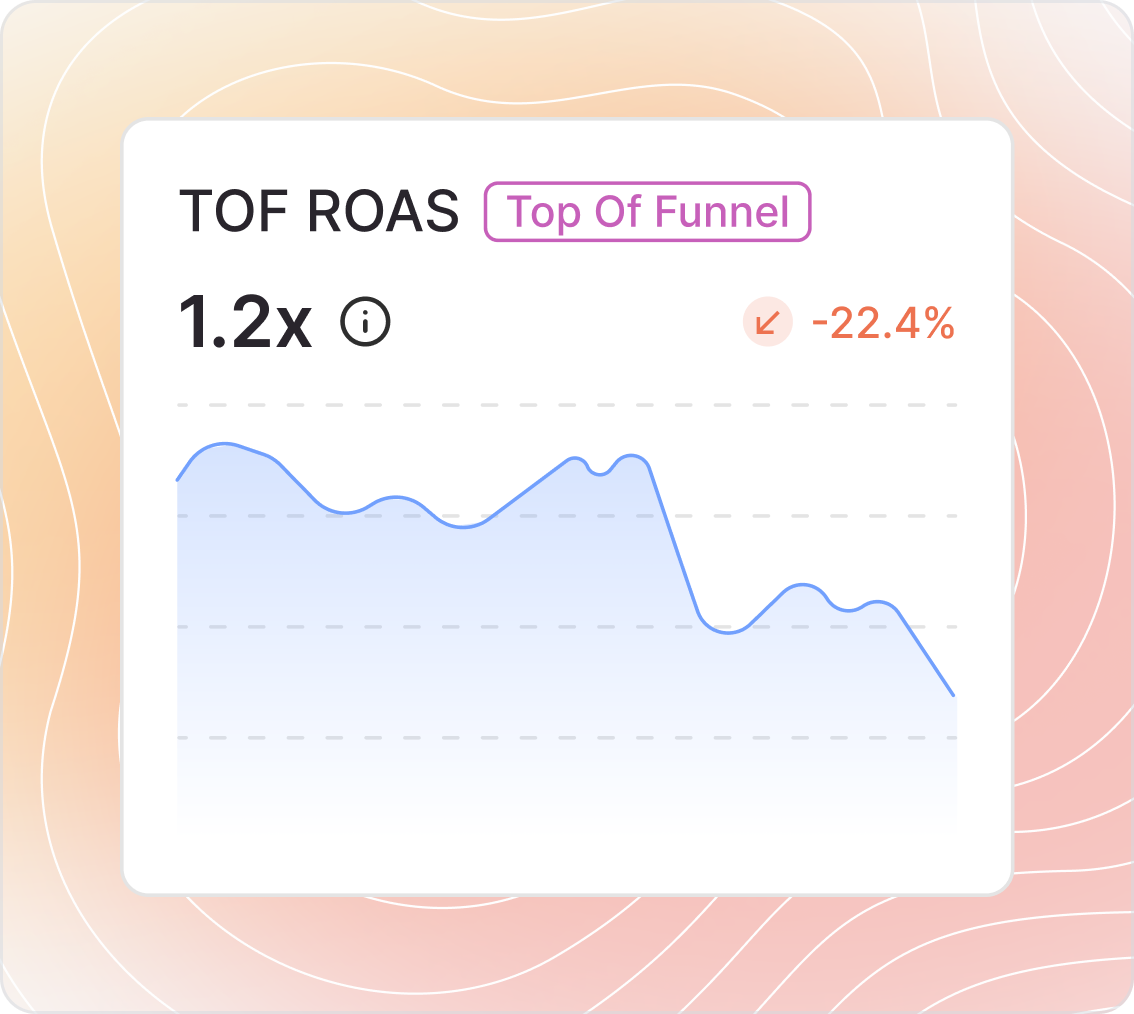Select the Top Of Funnel tag
Screen dimensions: 1134x1014
pos(647,212)
